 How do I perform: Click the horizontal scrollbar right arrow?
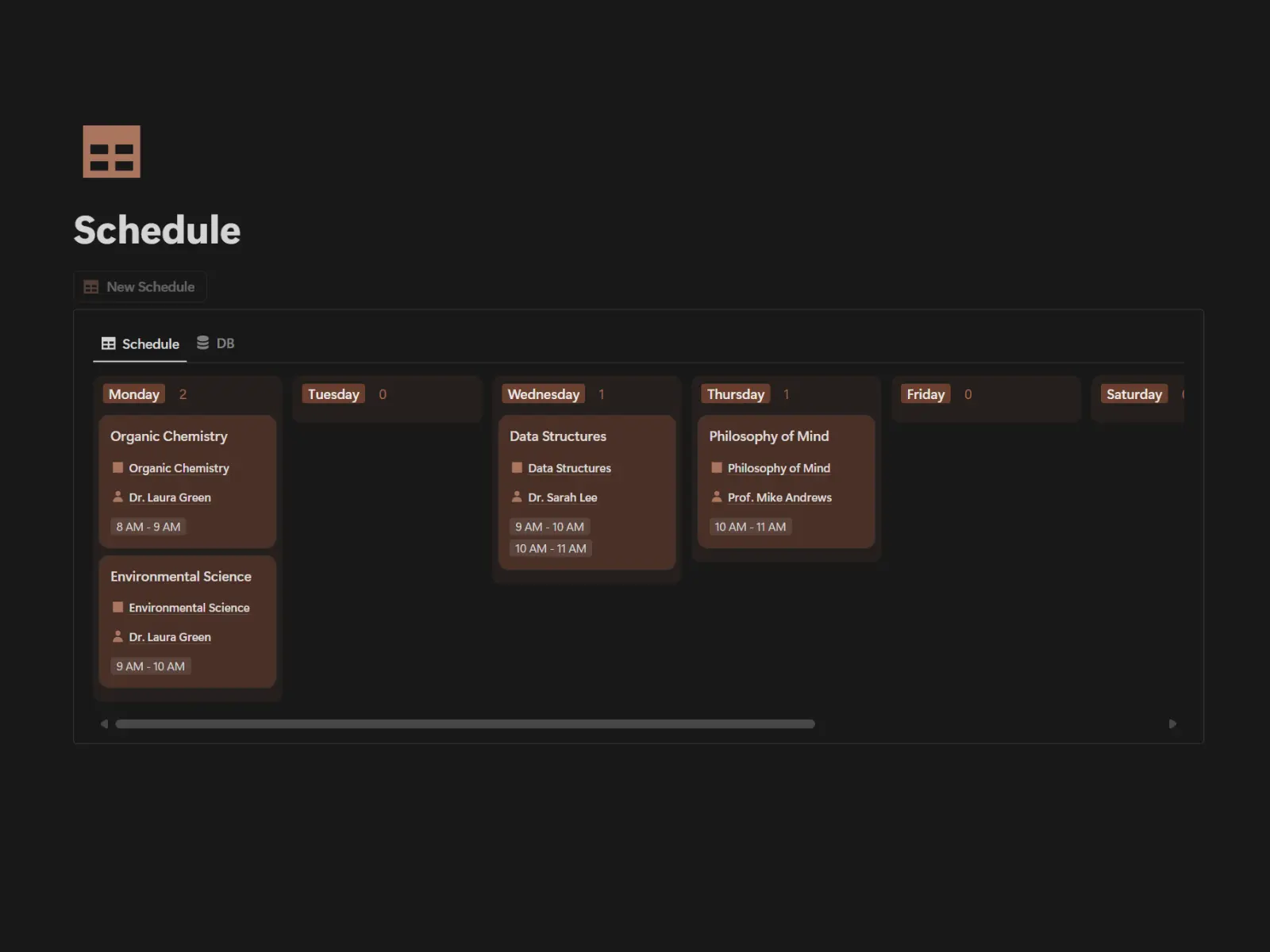pyautogui.click(x=1172, y=724)
